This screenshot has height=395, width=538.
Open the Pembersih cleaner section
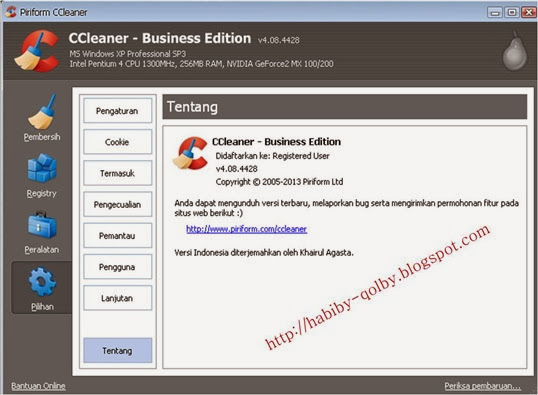pos(42,118)
